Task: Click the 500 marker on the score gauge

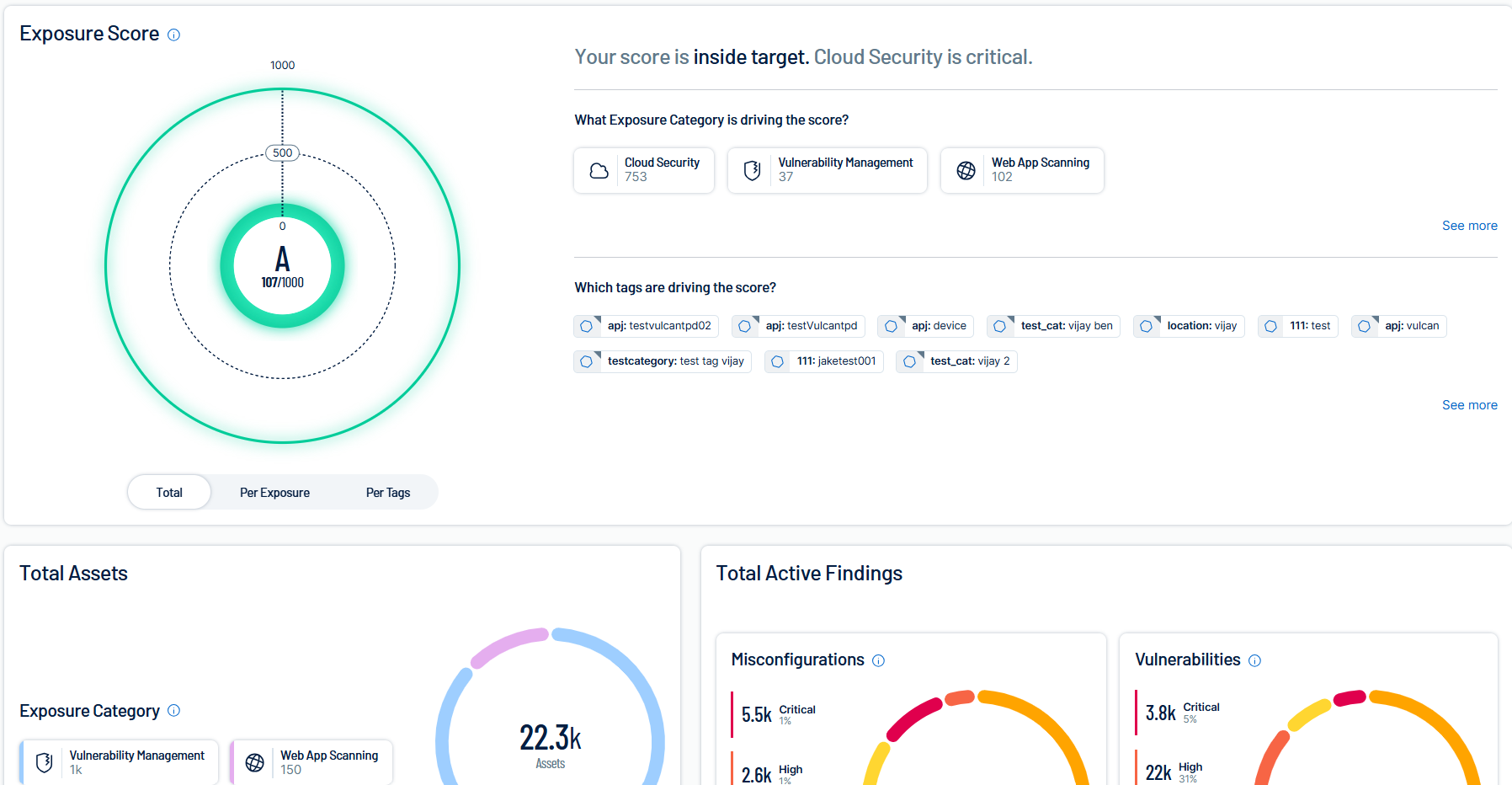Action: tap(282, 153)
